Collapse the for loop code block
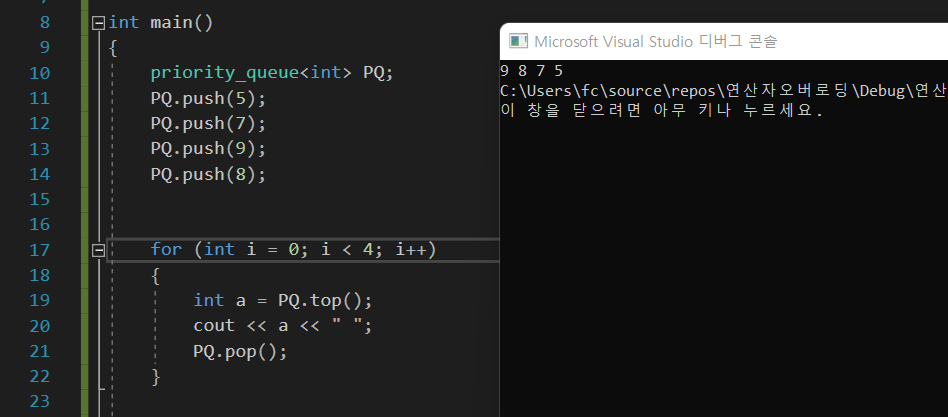Viewport: 948px width, 417px height. [x=99, y=250]
